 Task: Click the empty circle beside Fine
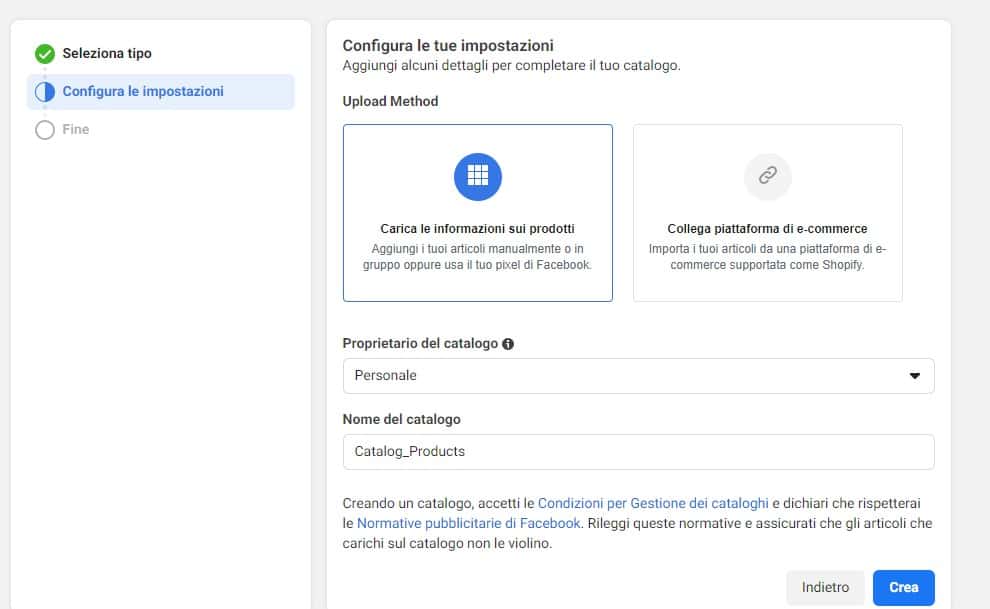45,130
